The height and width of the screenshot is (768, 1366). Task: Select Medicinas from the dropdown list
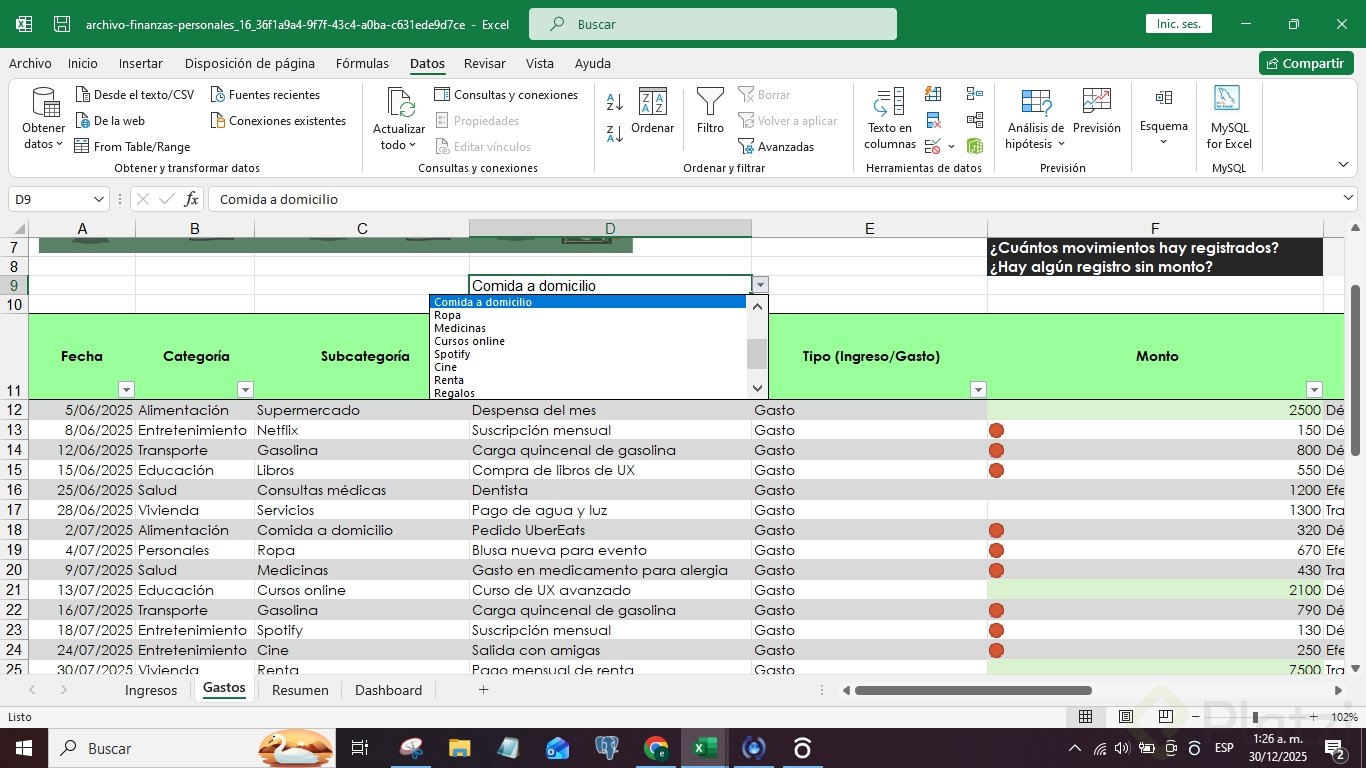pos(460,328)
